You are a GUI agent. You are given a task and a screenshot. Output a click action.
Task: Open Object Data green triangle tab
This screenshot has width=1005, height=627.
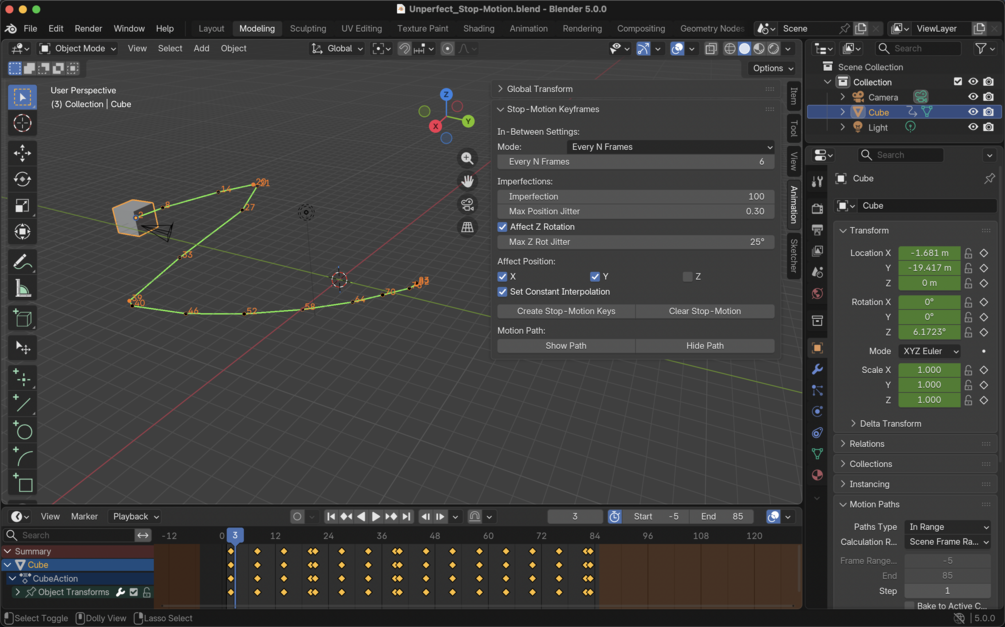[x=817, y=454]
